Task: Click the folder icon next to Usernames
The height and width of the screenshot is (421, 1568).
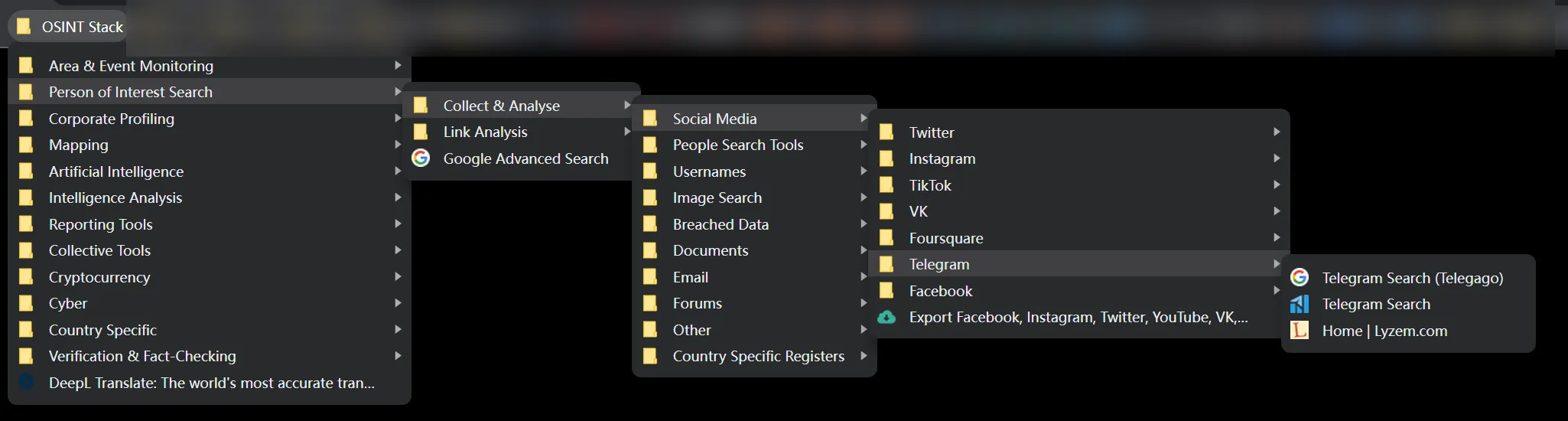Action: (650, 171)
